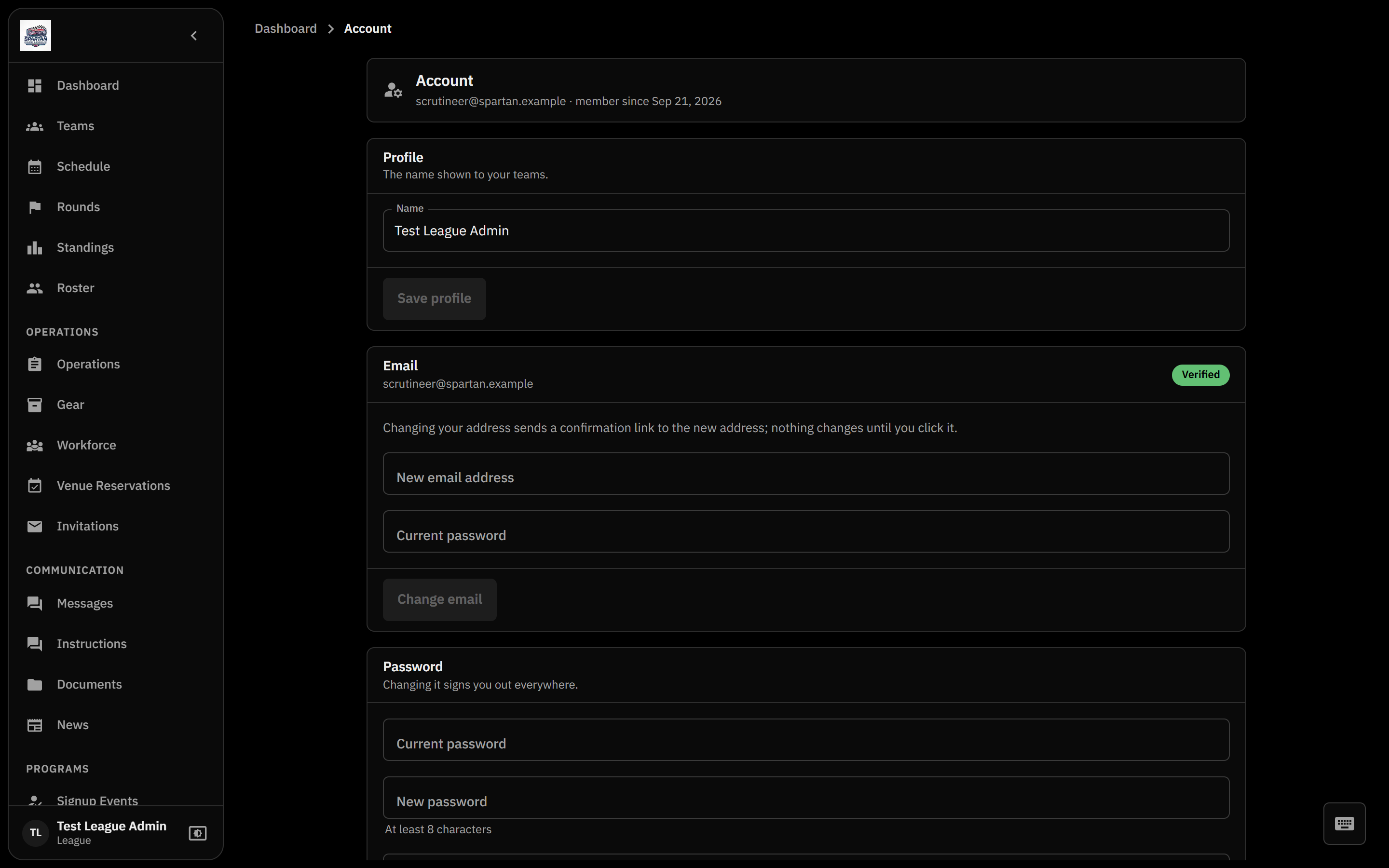Click the Spartan league logo
1389x868 pixels.
pyautogui.click(x=36, y=36)
